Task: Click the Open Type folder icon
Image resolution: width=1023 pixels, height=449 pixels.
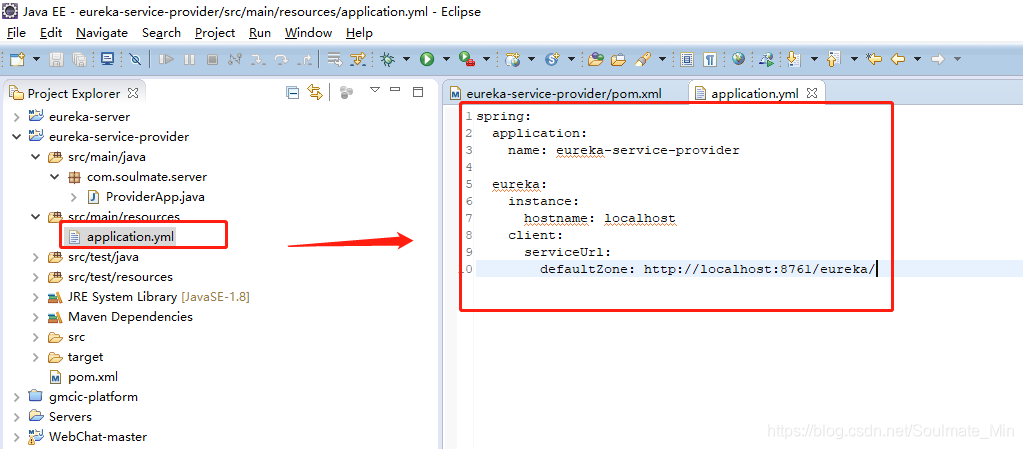Action: (595, 59)
